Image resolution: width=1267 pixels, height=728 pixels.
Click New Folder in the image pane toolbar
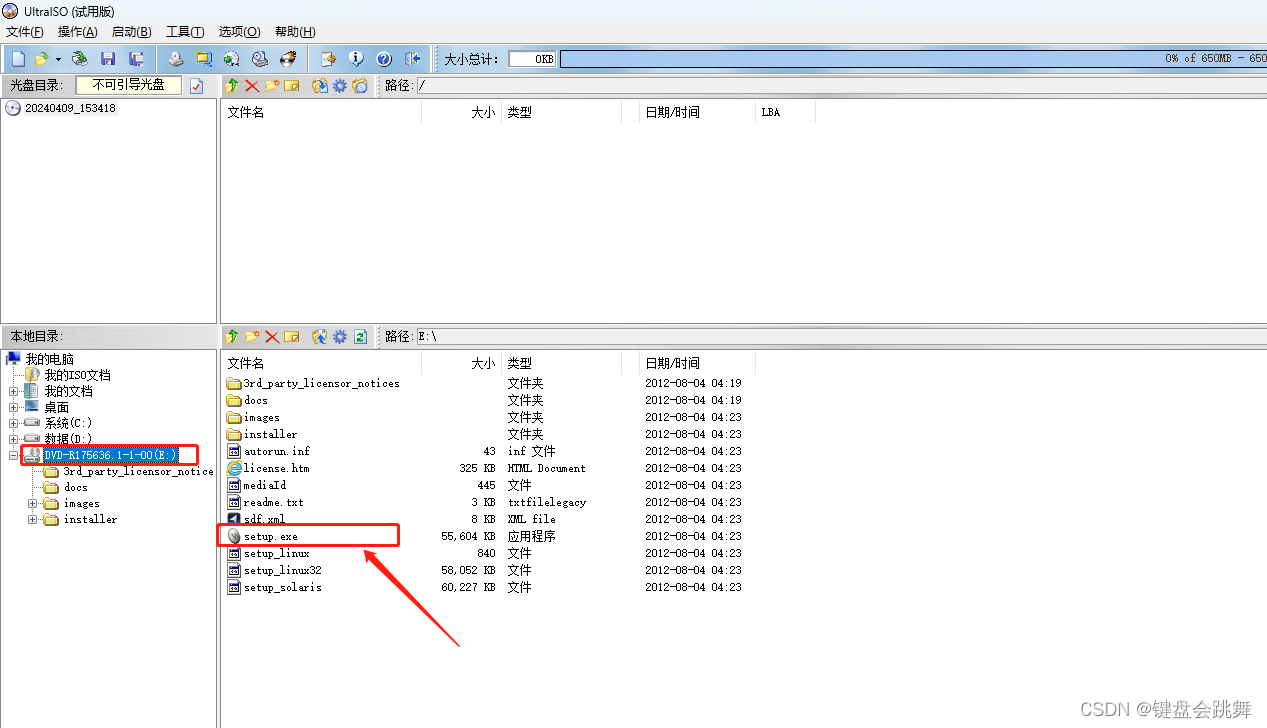pyautogui.click(x=271, y=86)
